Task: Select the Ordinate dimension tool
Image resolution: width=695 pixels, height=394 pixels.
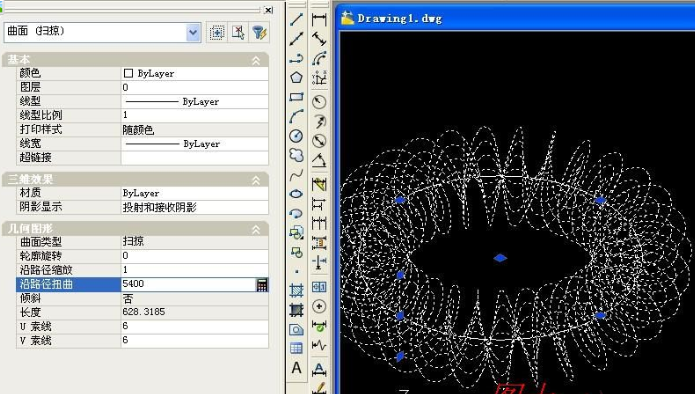Action: (319, 78)
